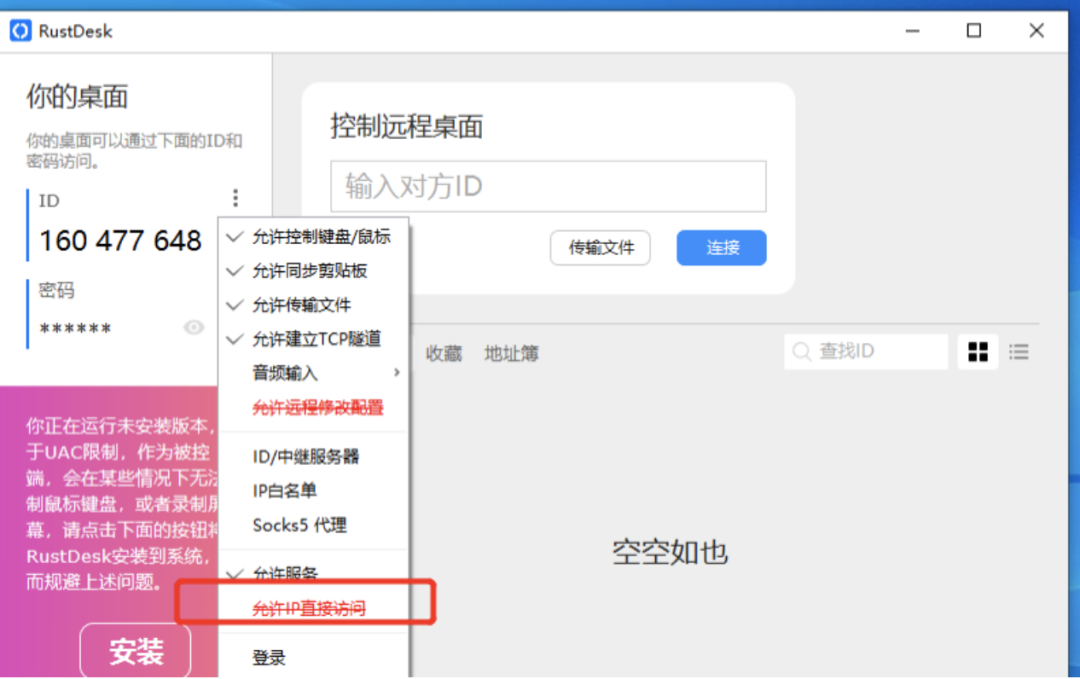
Task: Toggle 允许远程修改配置 option
Action: coord(314,408)
